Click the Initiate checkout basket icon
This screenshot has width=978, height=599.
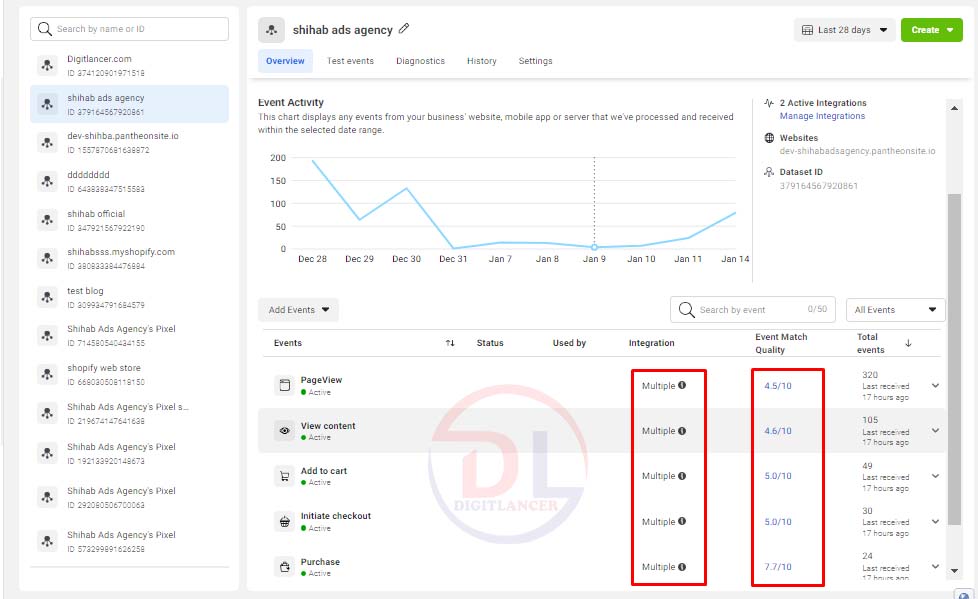[284, 522]
